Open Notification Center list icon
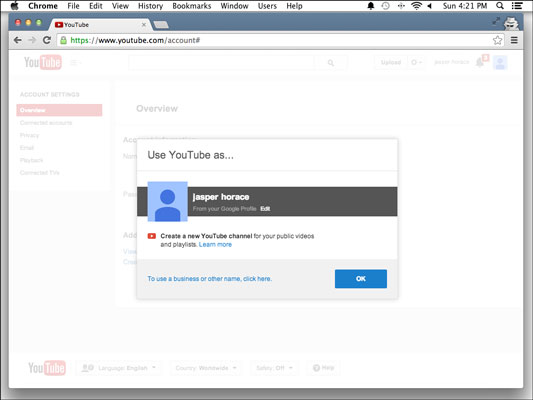Screen dimensions: 533x400 (x=517, y=6)
